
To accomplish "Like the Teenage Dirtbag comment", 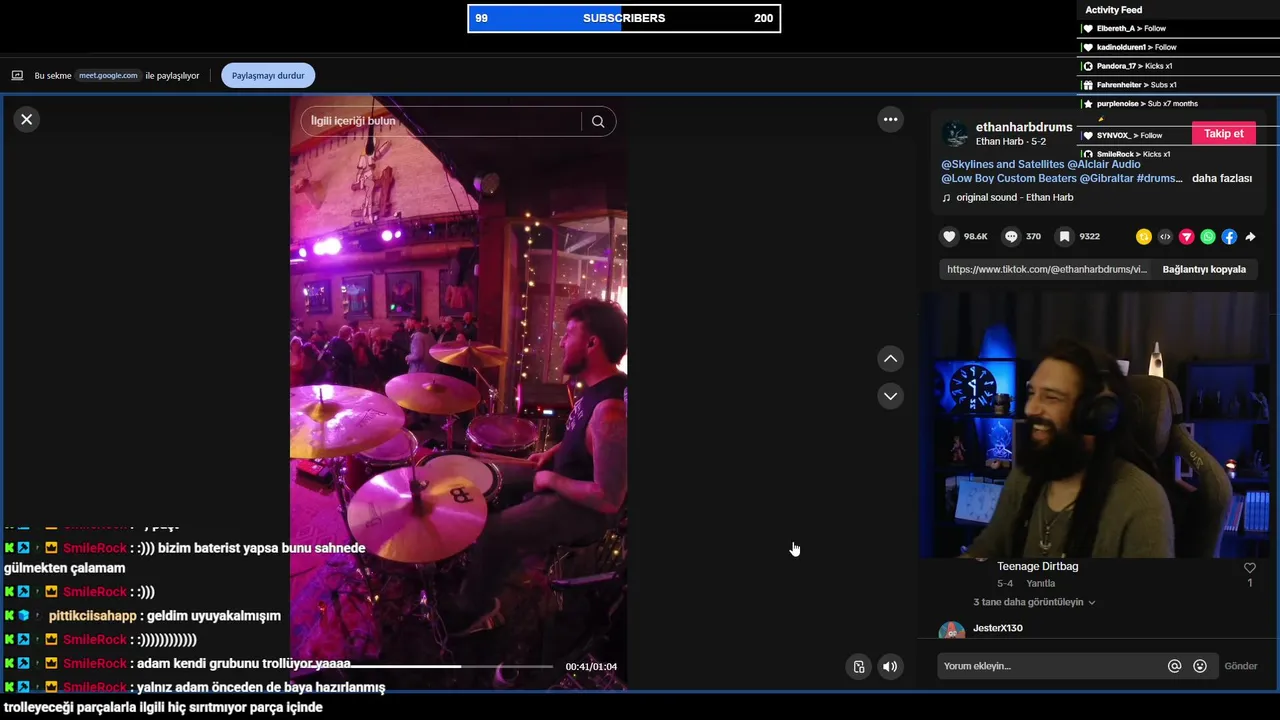I will pyautogui.click(x=1250, y=568).
